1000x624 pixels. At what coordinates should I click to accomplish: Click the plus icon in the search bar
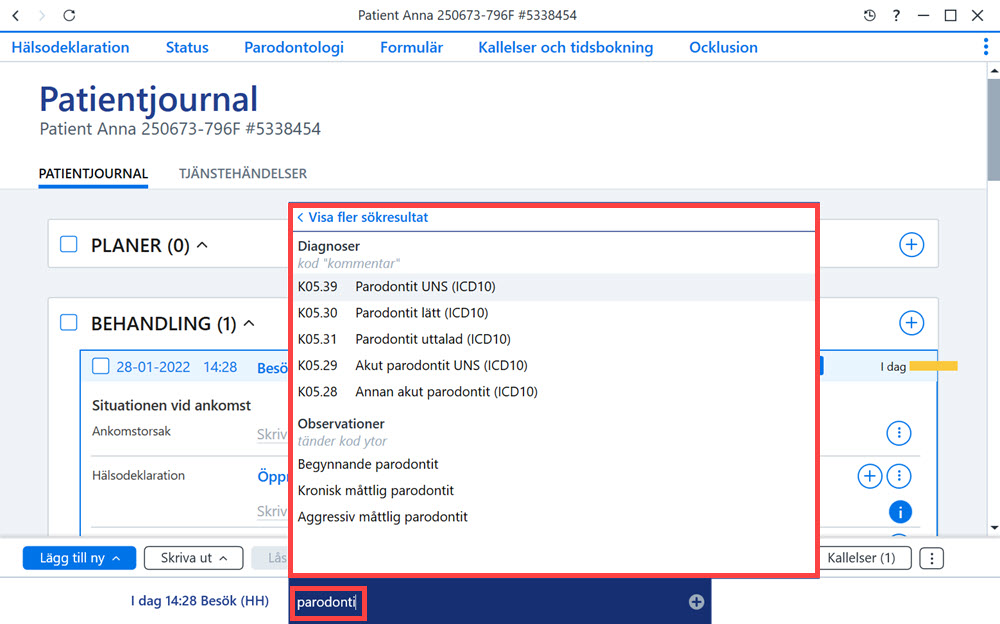point(696,602)
